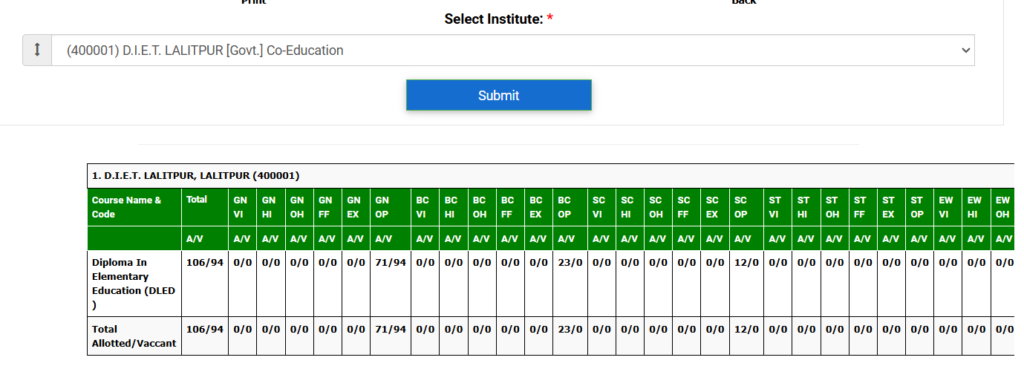Click the 'Select Institute:' label

click(x=499, y=19)
